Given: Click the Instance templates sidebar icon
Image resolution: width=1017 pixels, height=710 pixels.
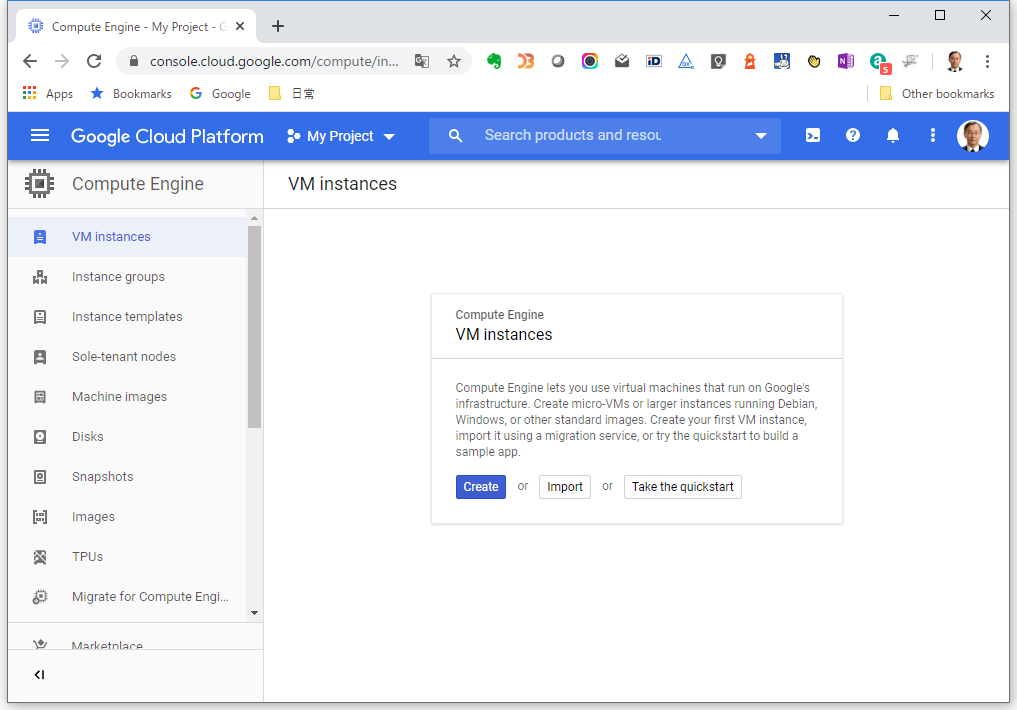Looking at the screenshot, I should (40, 317).
